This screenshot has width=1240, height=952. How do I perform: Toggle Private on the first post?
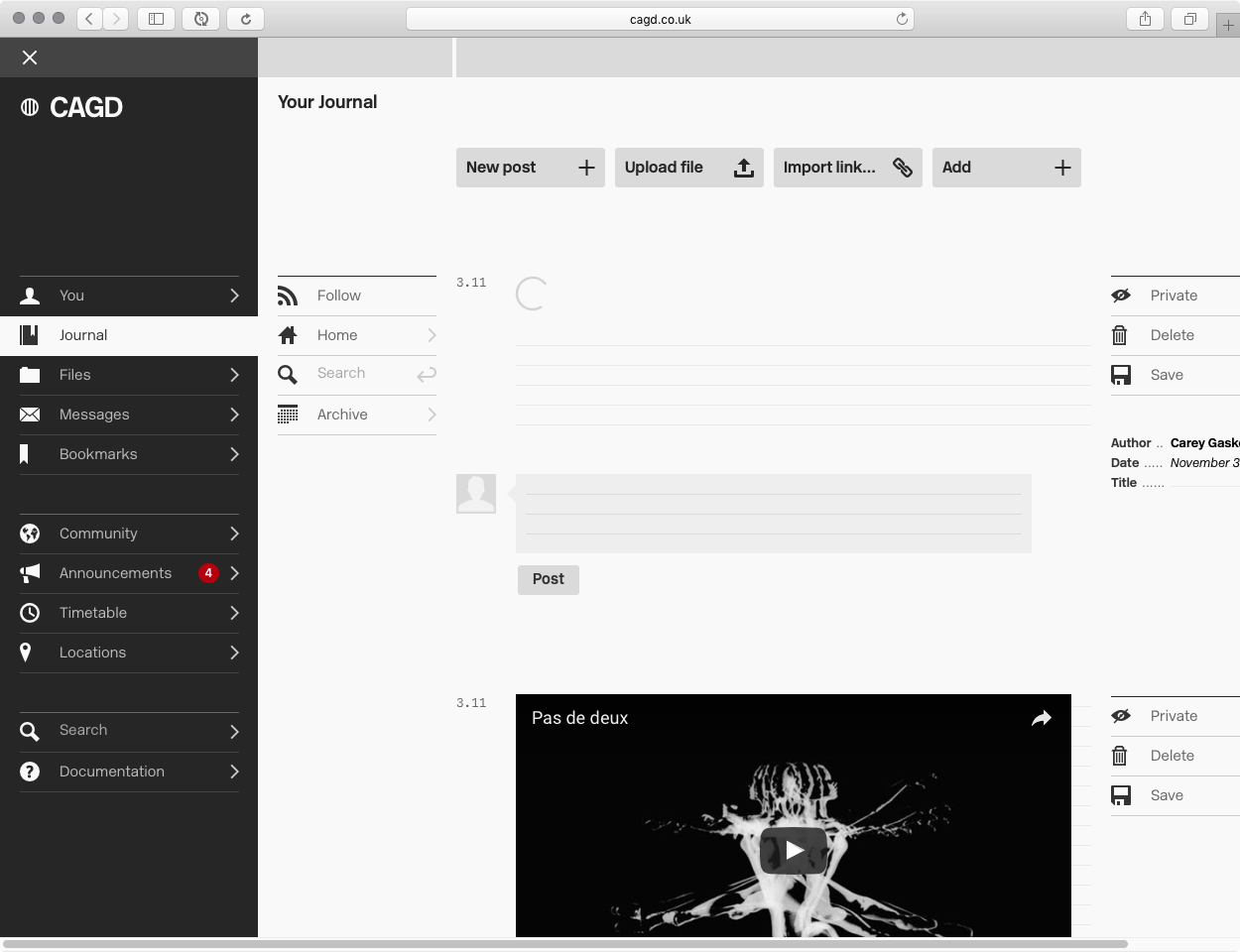click(1176, 296)
